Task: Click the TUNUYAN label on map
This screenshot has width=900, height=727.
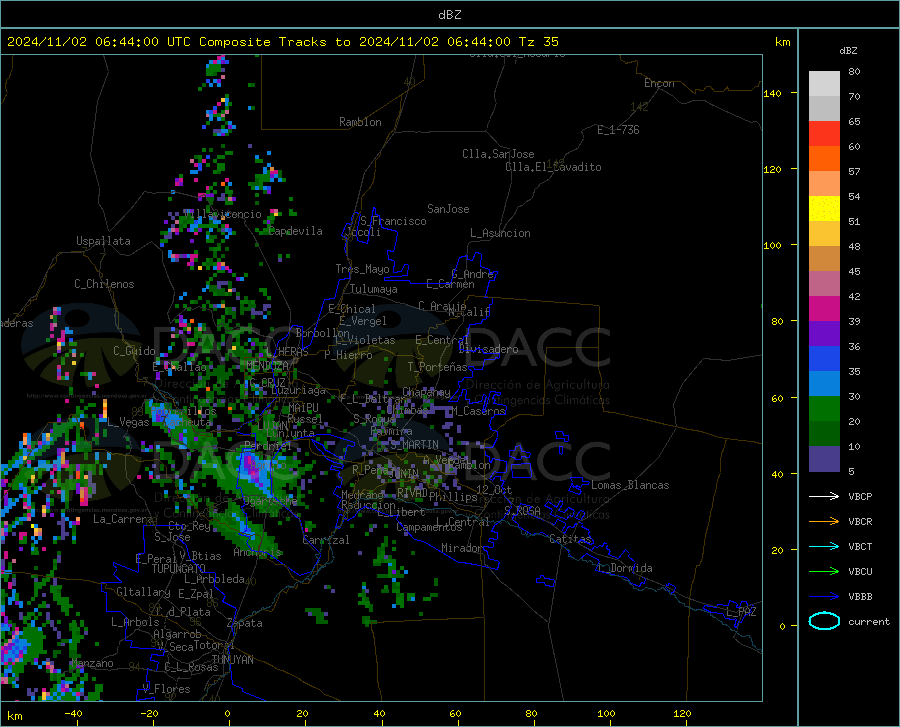Action: (x=232, y=660)
